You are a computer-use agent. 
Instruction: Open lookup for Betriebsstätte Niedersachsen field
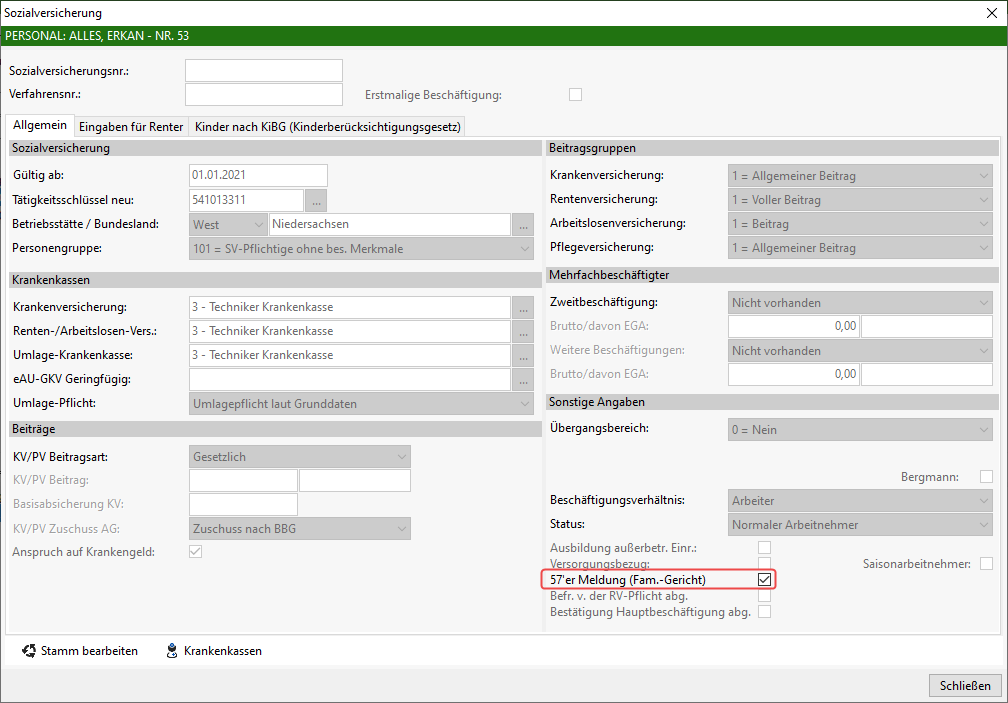[523, 224]
